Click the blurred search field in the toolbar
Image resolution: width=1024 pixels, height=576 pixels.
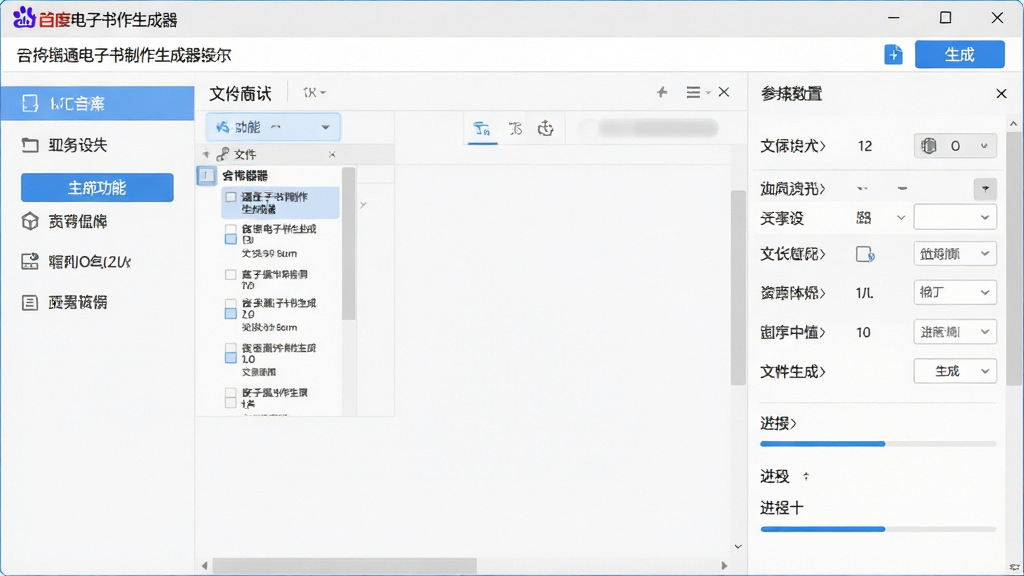[x=656, y=128]
